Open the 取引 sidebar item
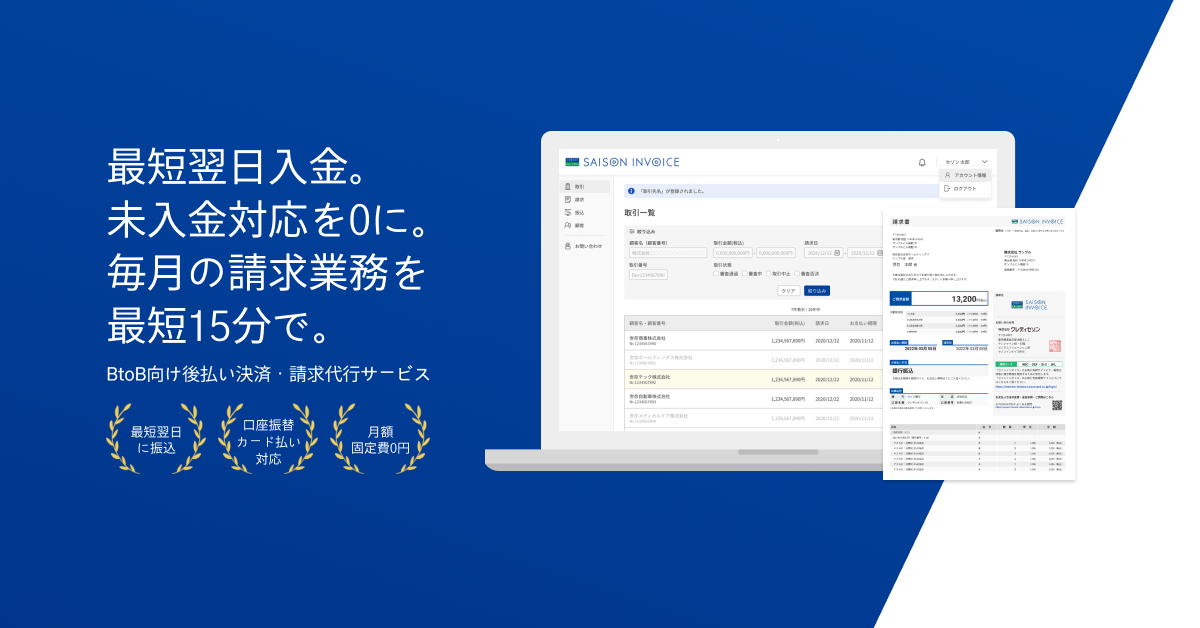Viewport: 1200px width, 628px height. click(584, 187)
